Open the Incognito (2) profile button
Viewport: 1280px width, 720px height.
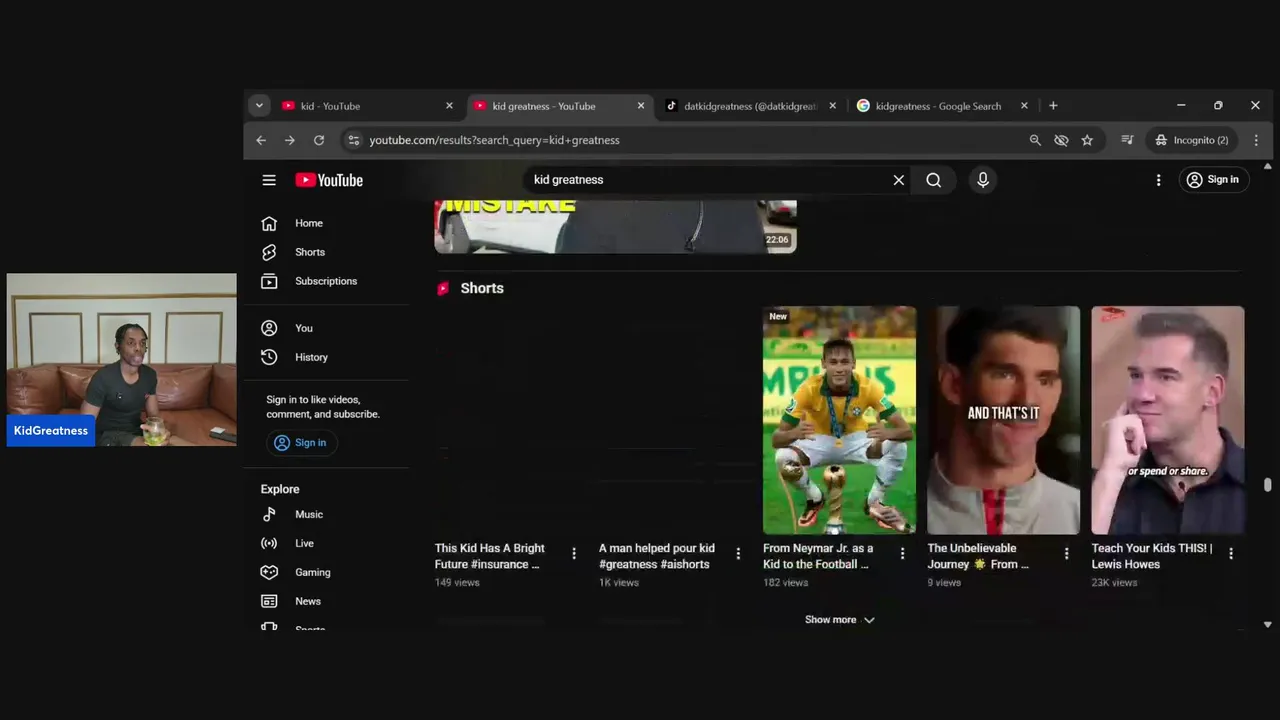[x=1192, y=141]
